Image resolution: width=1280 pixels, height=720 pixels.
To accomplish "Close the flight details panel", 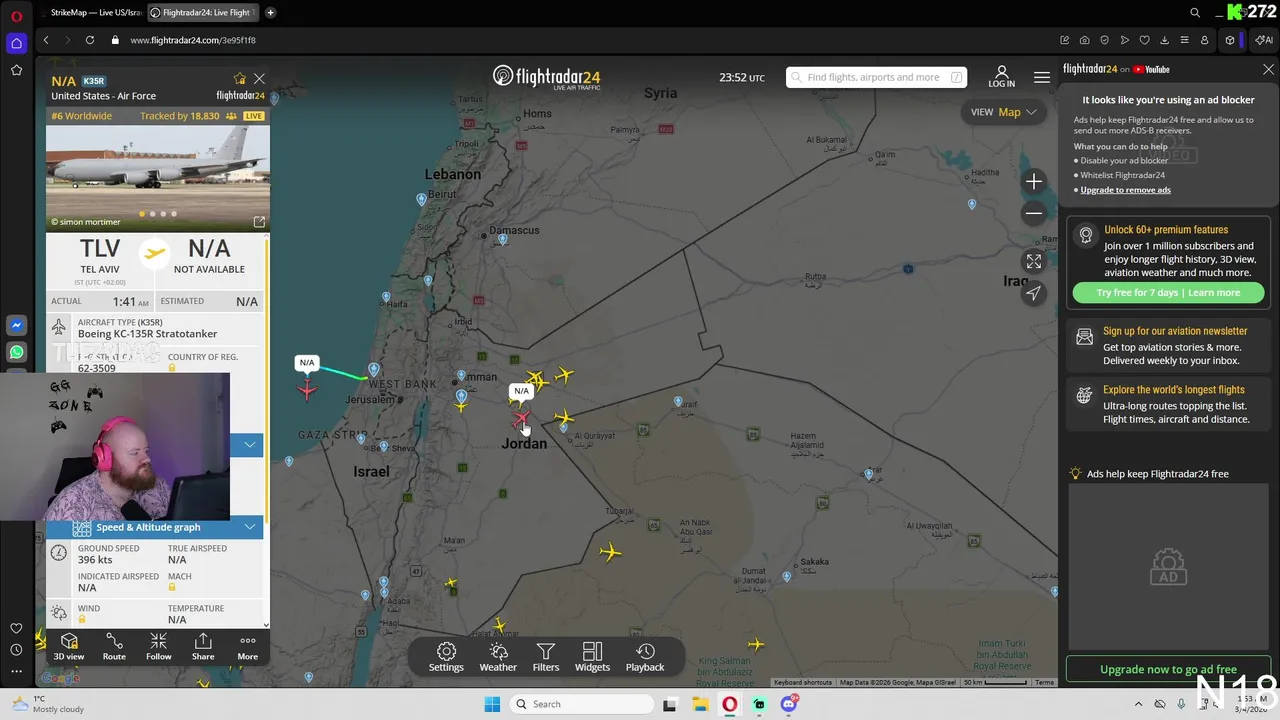I will [x=259, y=79].
